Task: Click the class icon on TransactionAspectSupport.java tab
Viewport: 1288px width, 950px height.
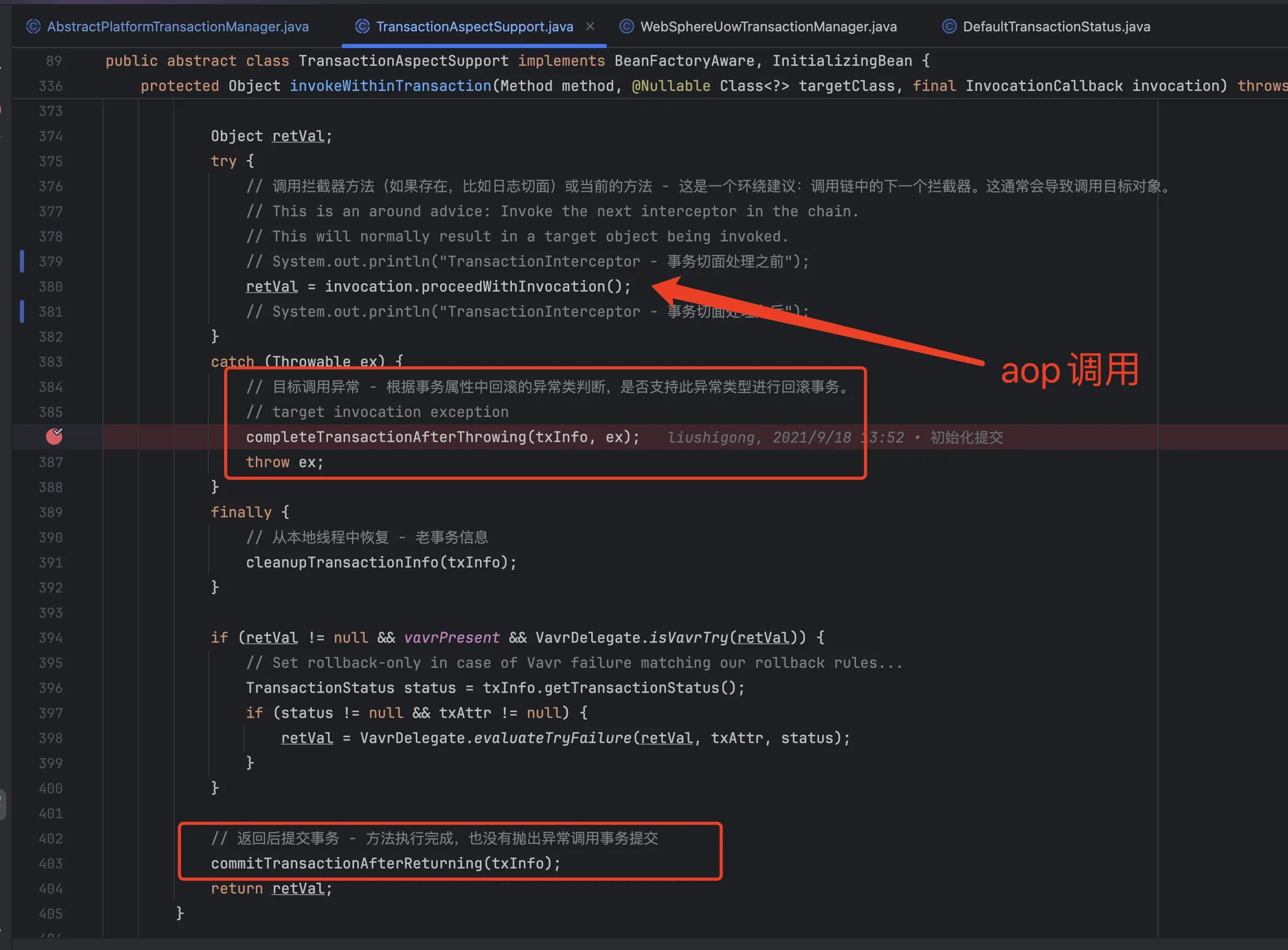Action: click(362, 27)
